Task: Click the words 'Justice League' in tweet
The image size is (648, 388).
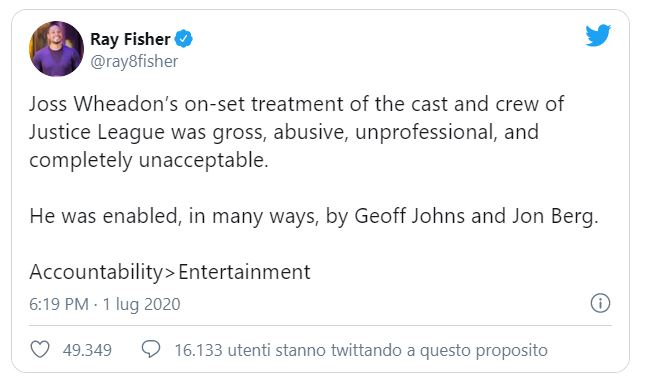Action: click(97, 133)
